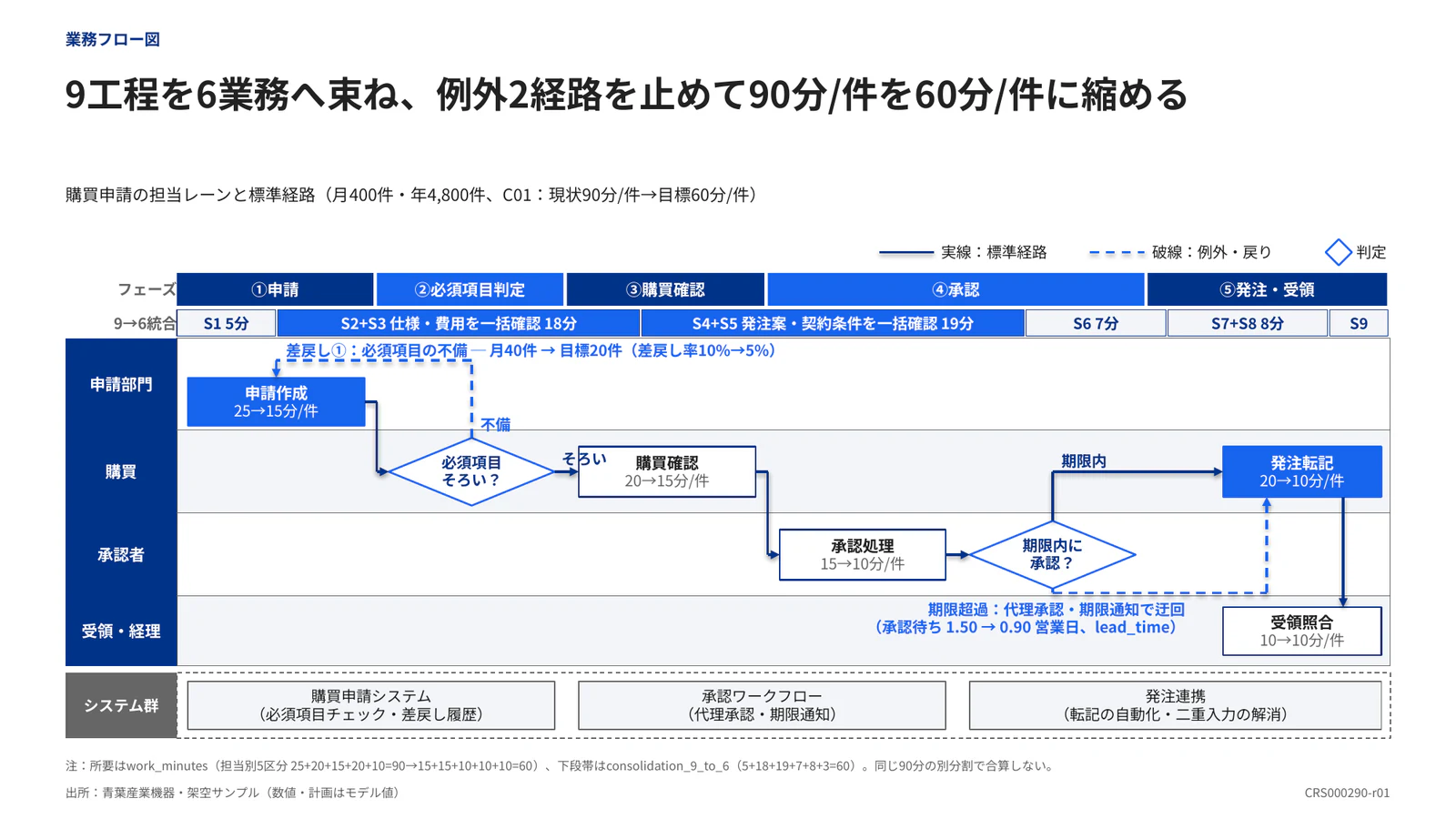This screenshot has height=819, width=1456.
Task: Click the 受領照合 10→10分/件 box
Action: (x=1301, y=631)
